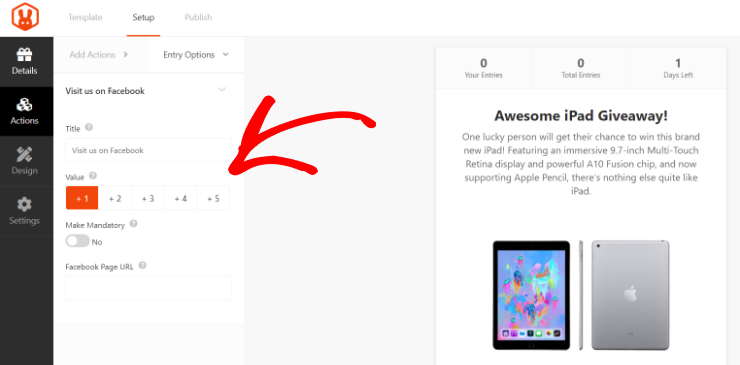Image resolution: width=740 pixels, height=365 pixels.
Task: Select entry value +2
Action: 115,198
